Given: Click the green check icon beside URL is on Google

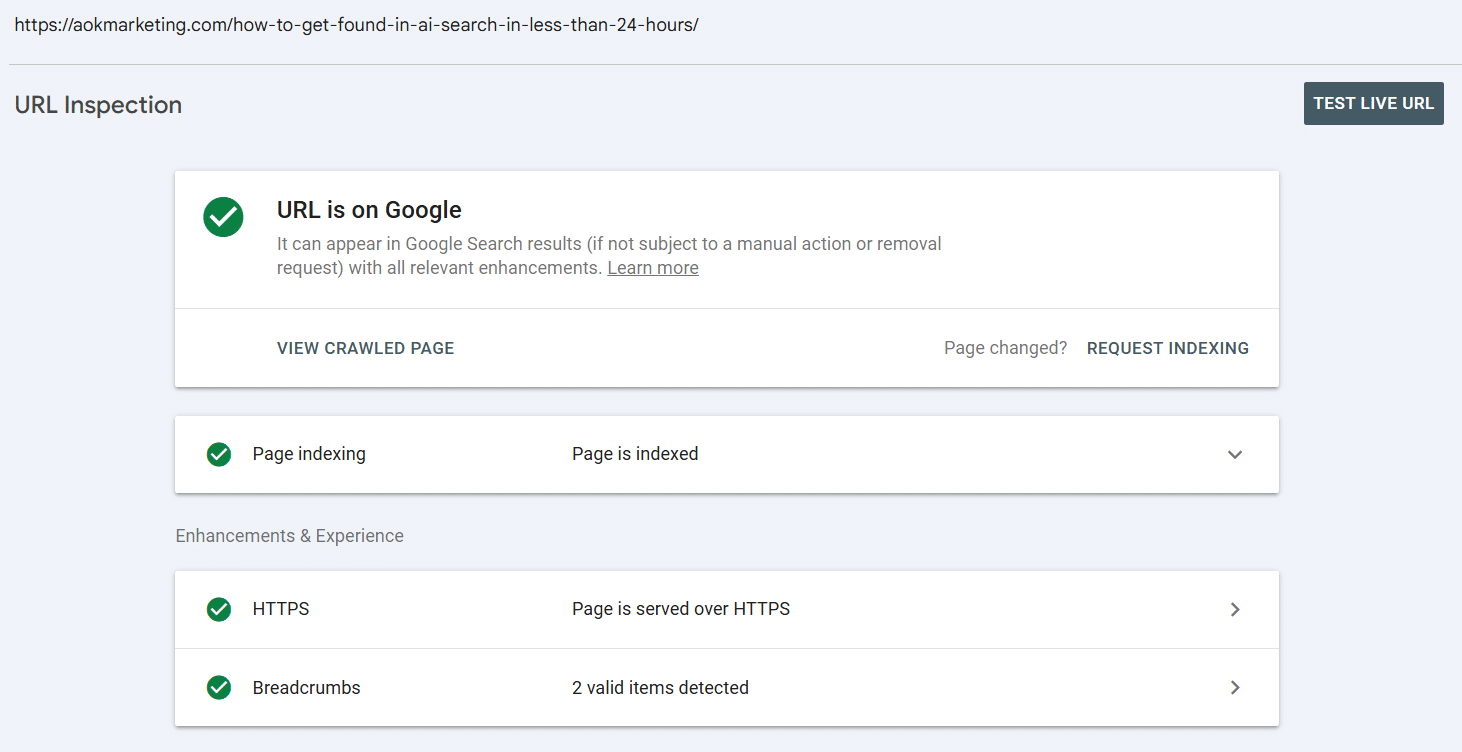Looking at the screenshot, I should pyautogui.click(x=223, y=217).
